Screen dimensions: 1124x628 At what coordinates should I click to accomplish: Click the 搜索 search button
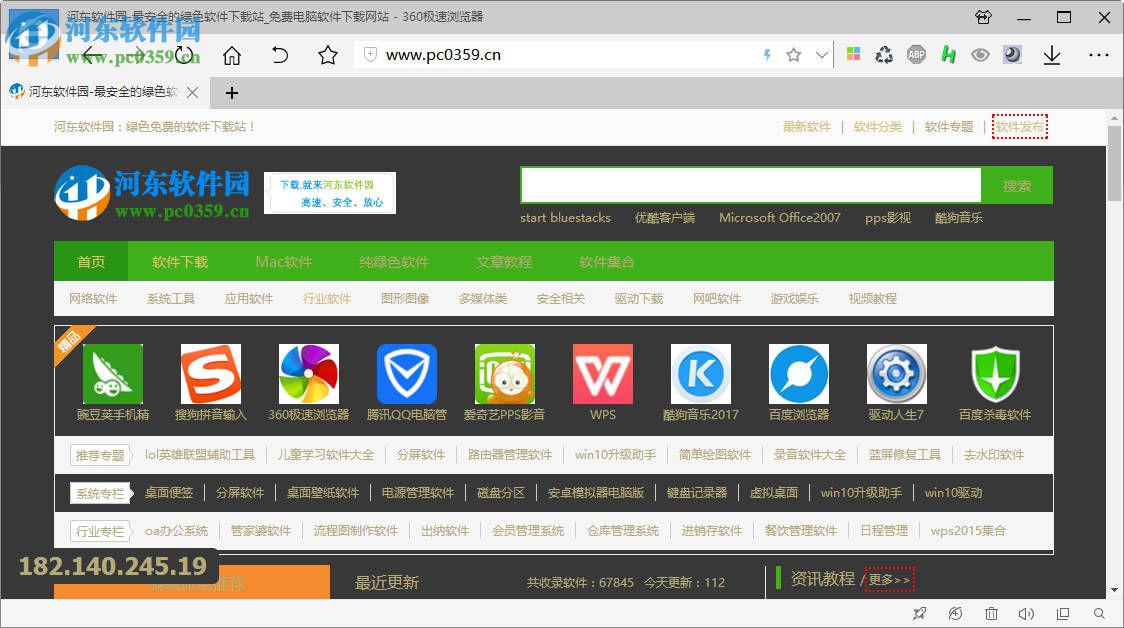1017,185
